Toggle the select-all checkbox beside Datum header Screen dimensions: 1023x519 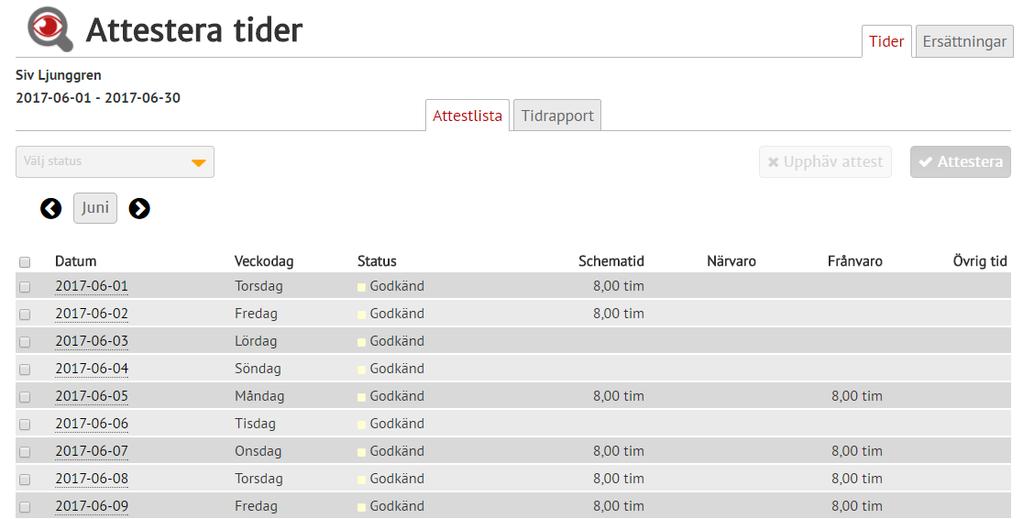point(25,262)
